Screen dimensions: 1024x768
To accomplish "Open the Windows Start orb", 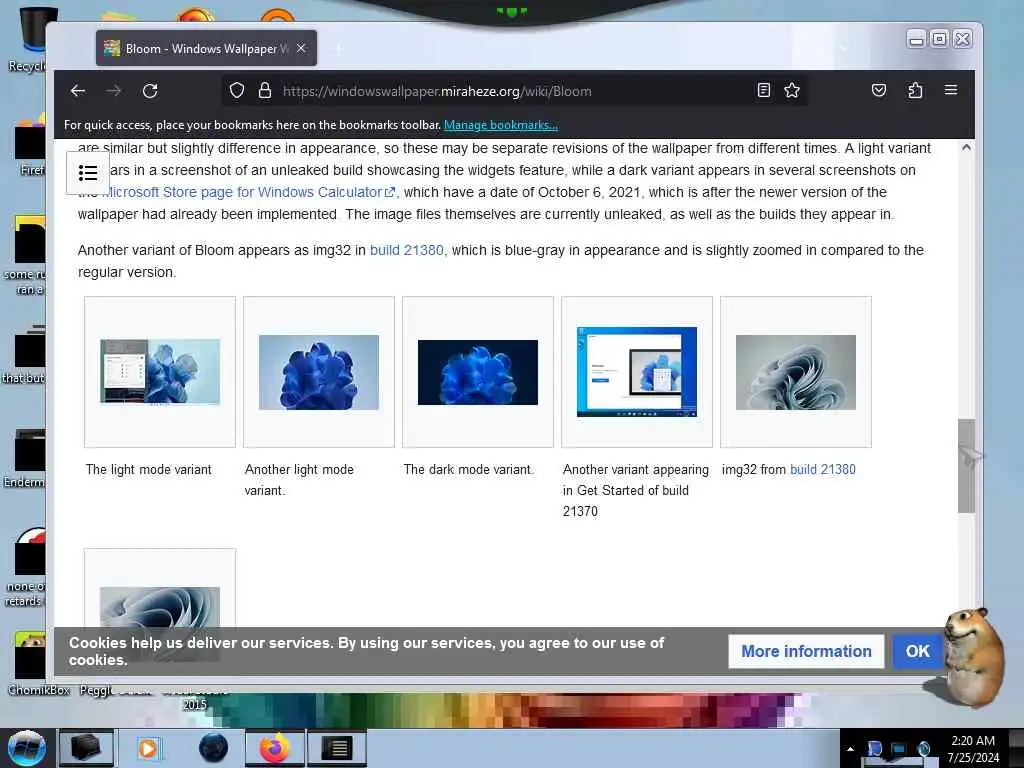I will tap(26, 748).
